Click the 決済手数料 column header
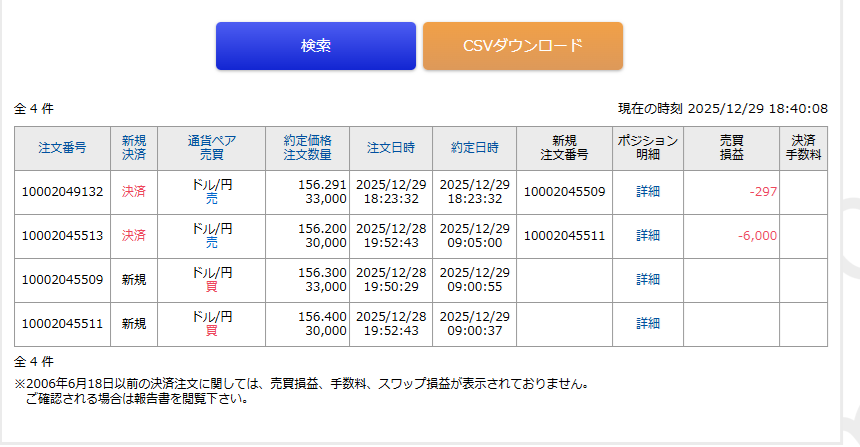 [803, 148]
